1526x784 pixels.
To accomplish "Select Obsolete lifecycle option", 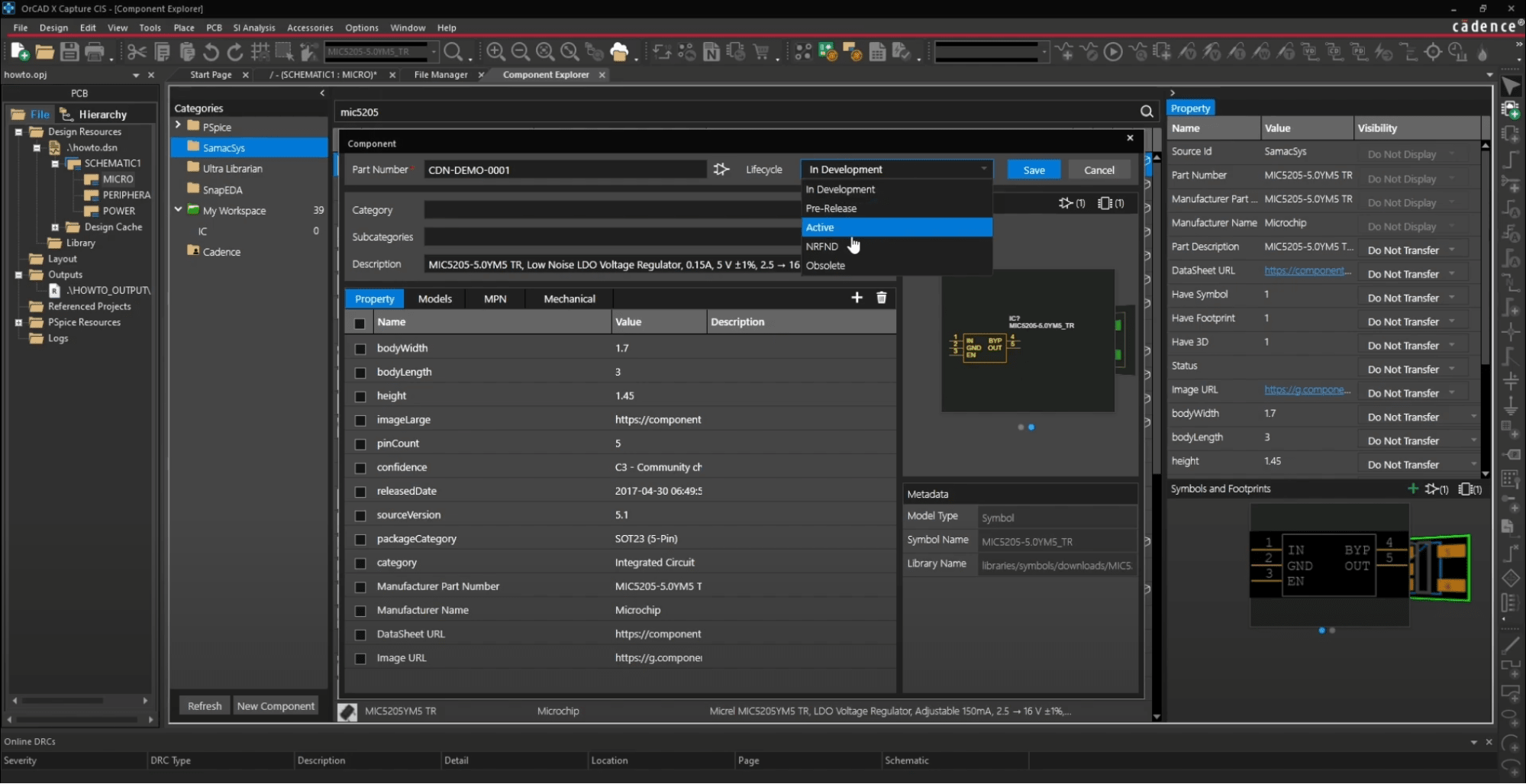I will (x=897, y=266).
